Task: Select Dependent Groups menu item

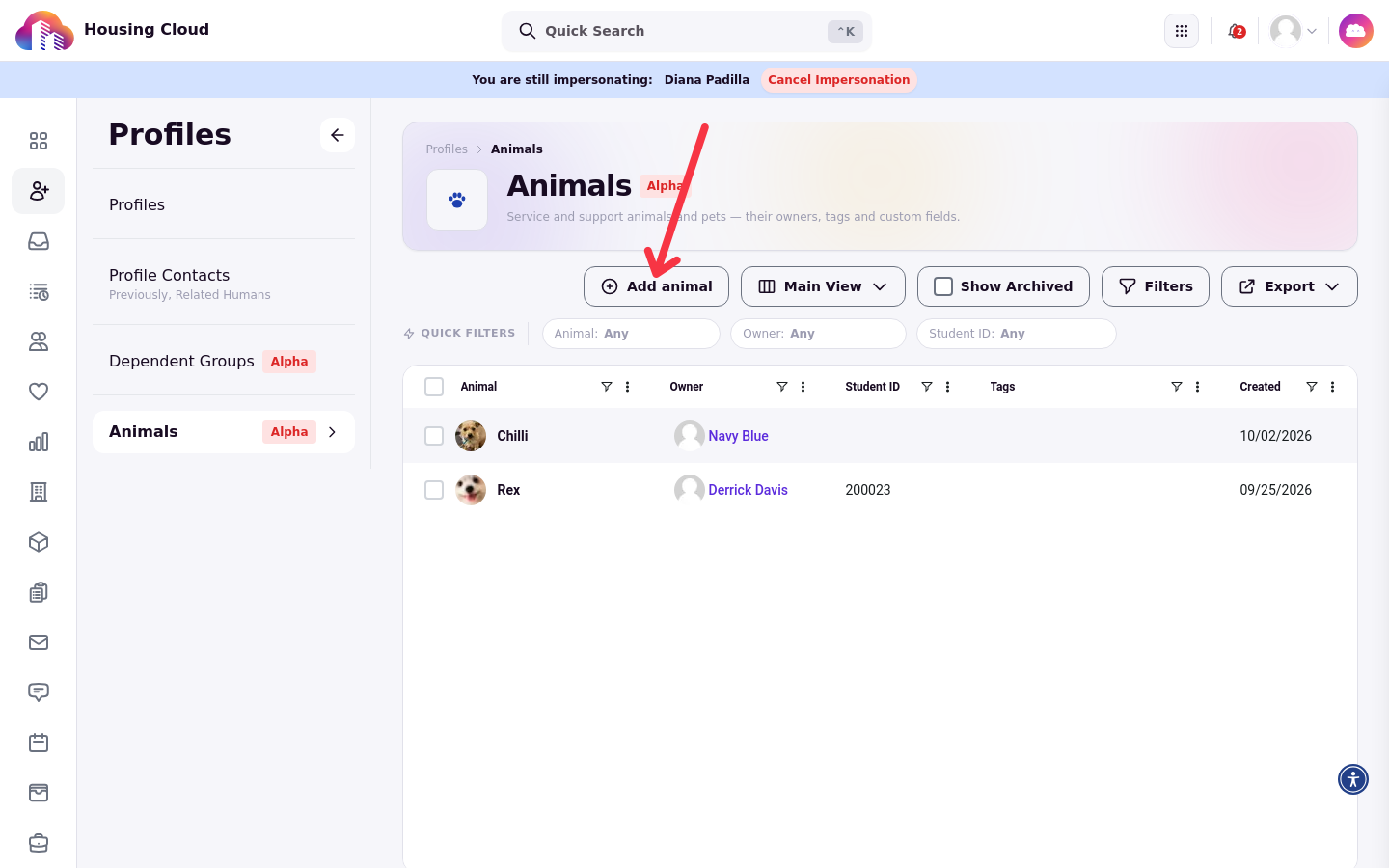Action: (224, 361)
